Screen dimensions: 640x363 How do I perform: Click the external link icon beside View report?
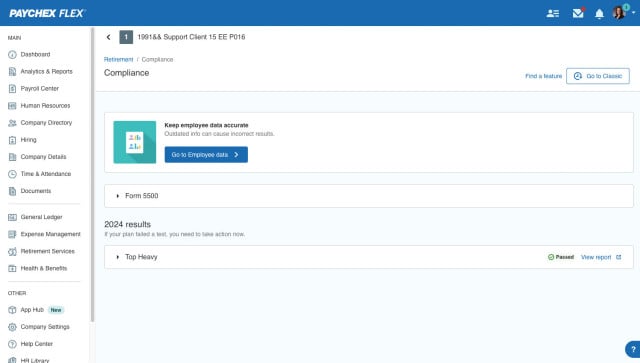coord(619,257)
